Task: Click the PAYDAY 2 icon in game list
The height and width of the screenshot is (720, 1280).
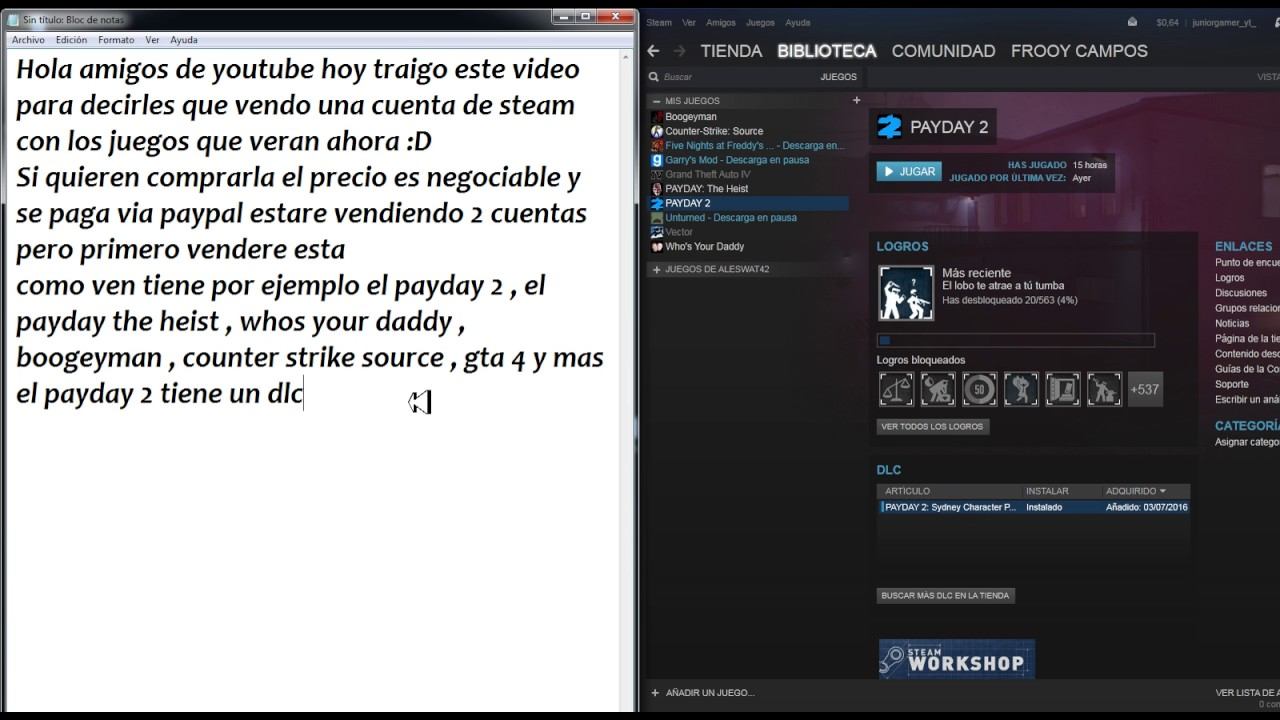Action: 657,203
